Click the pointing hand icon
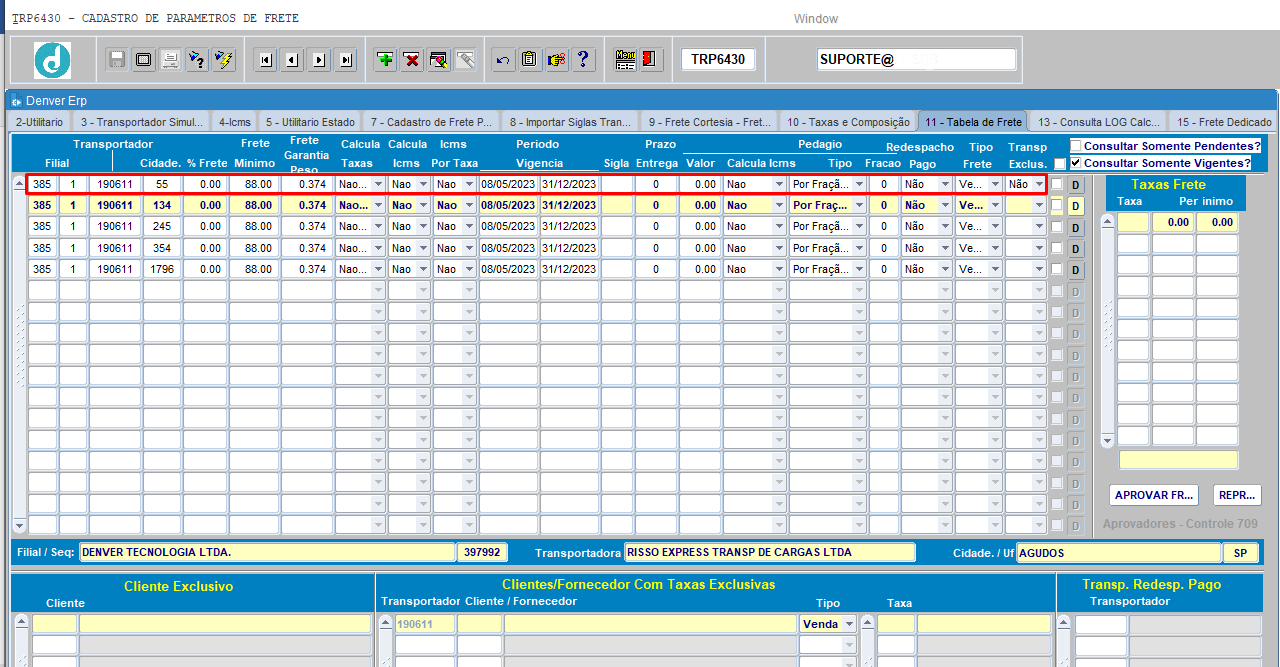The image size is (1280, 667). [x=557, y=60]
